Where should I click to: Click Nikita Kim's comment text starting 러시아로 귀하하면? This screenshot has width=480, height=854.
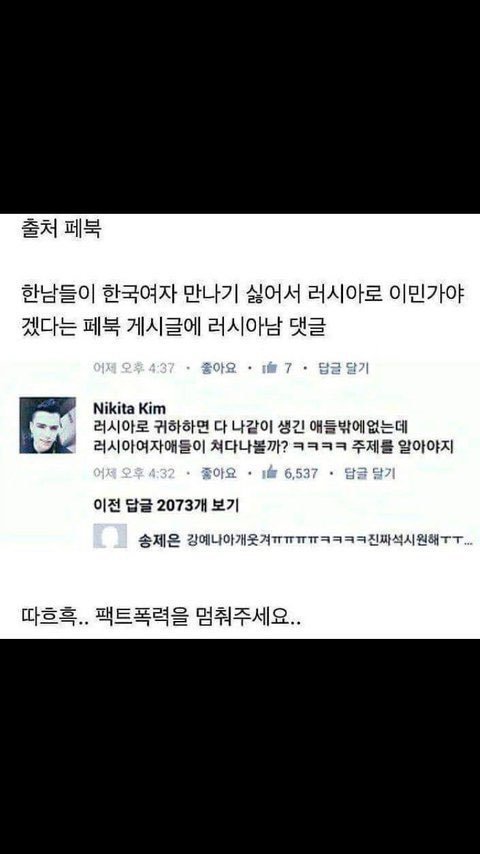point(274,437)
